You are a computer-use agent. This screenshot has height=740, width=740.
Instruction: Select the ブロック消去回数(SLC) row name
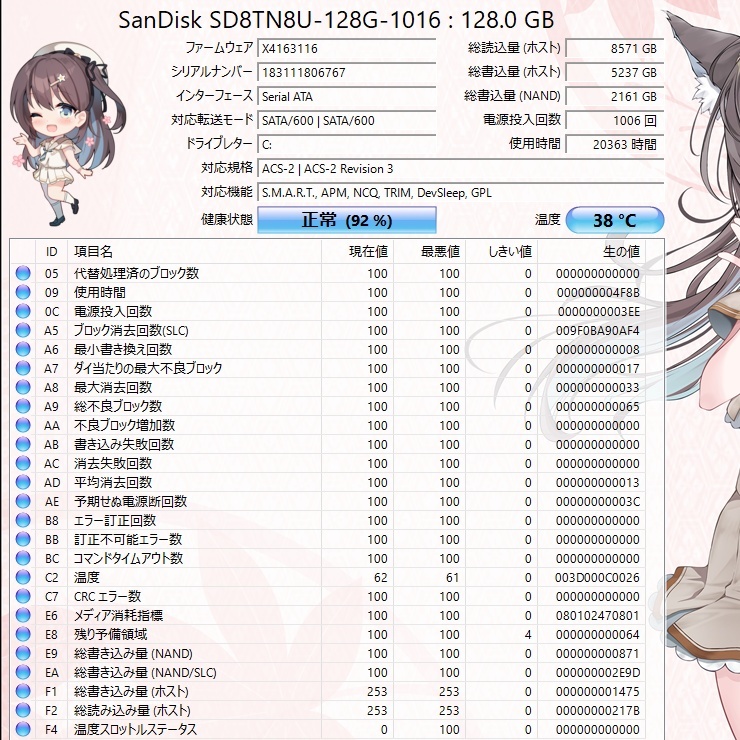(131, 330)
